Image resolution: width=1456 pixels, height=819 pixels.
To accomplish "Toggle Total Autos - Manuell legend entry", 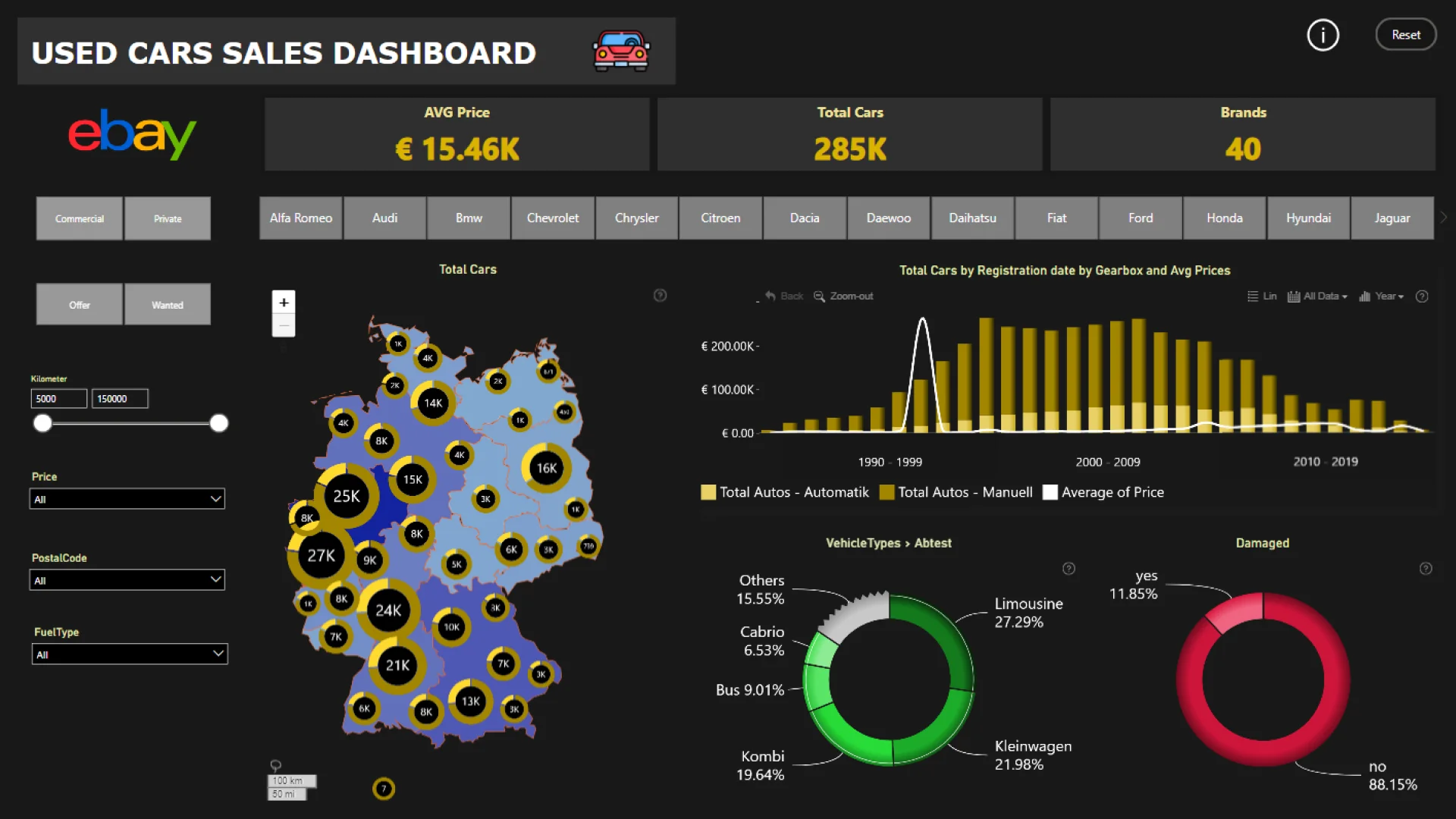I will 956,492.
